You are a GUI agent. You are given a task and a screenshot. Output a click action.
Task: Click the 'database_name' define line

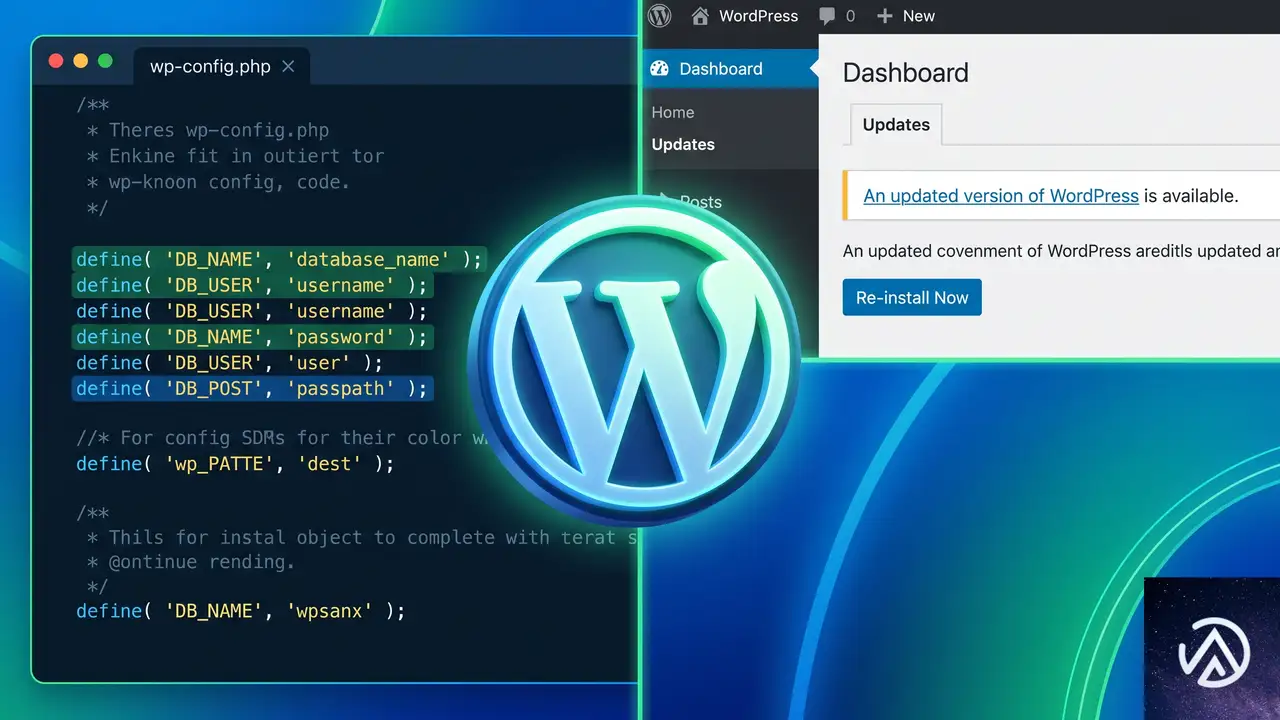click(x=279, y=260)
